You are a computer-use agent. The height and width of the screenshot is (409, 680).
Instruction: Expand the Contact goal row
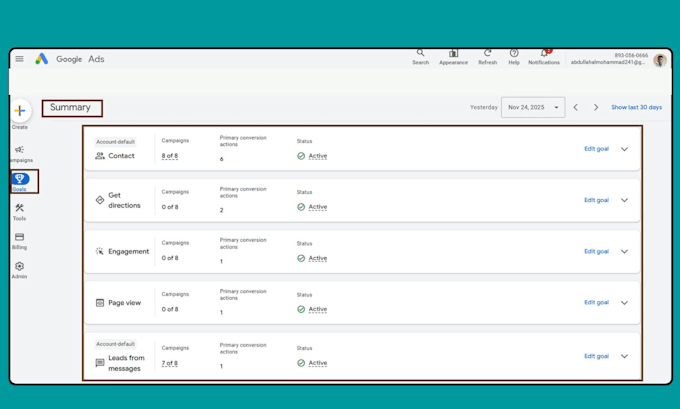624,149
